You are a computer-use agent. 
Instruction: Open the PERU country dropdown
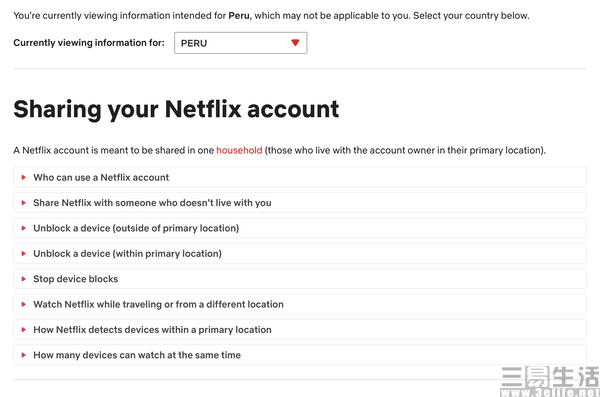click(x=240, y=43)
